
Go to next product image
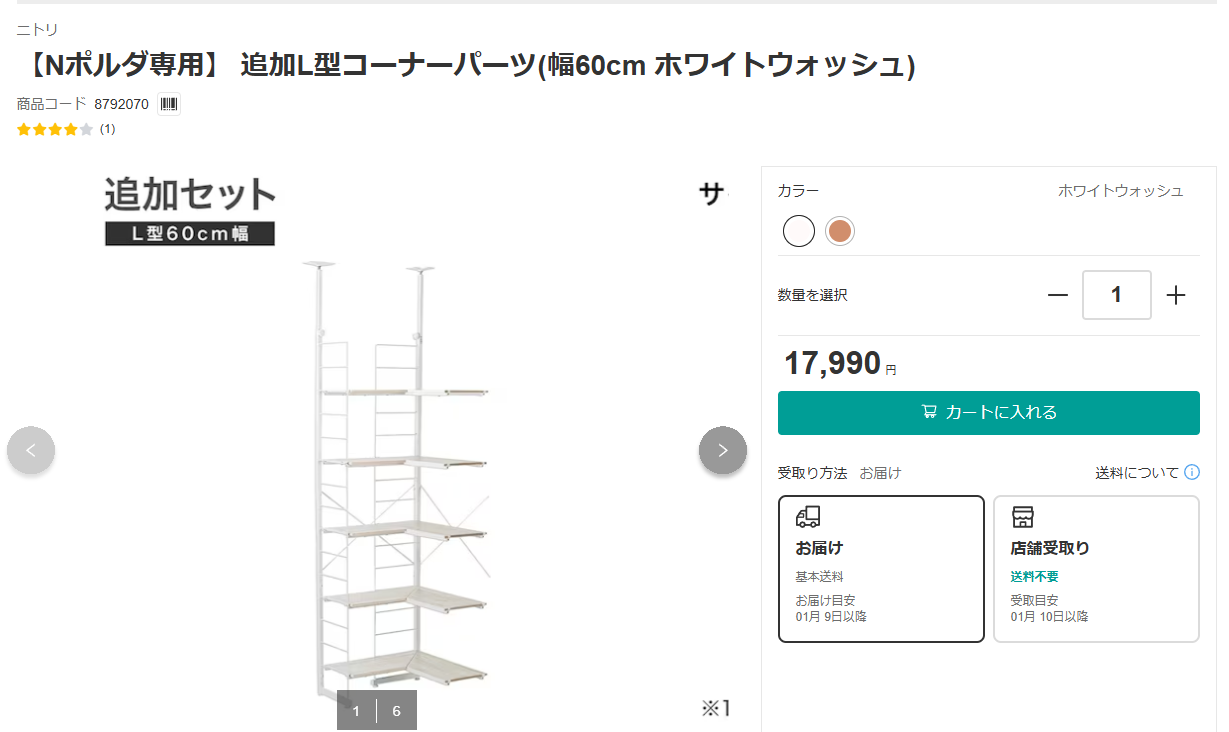click(722, 450)
